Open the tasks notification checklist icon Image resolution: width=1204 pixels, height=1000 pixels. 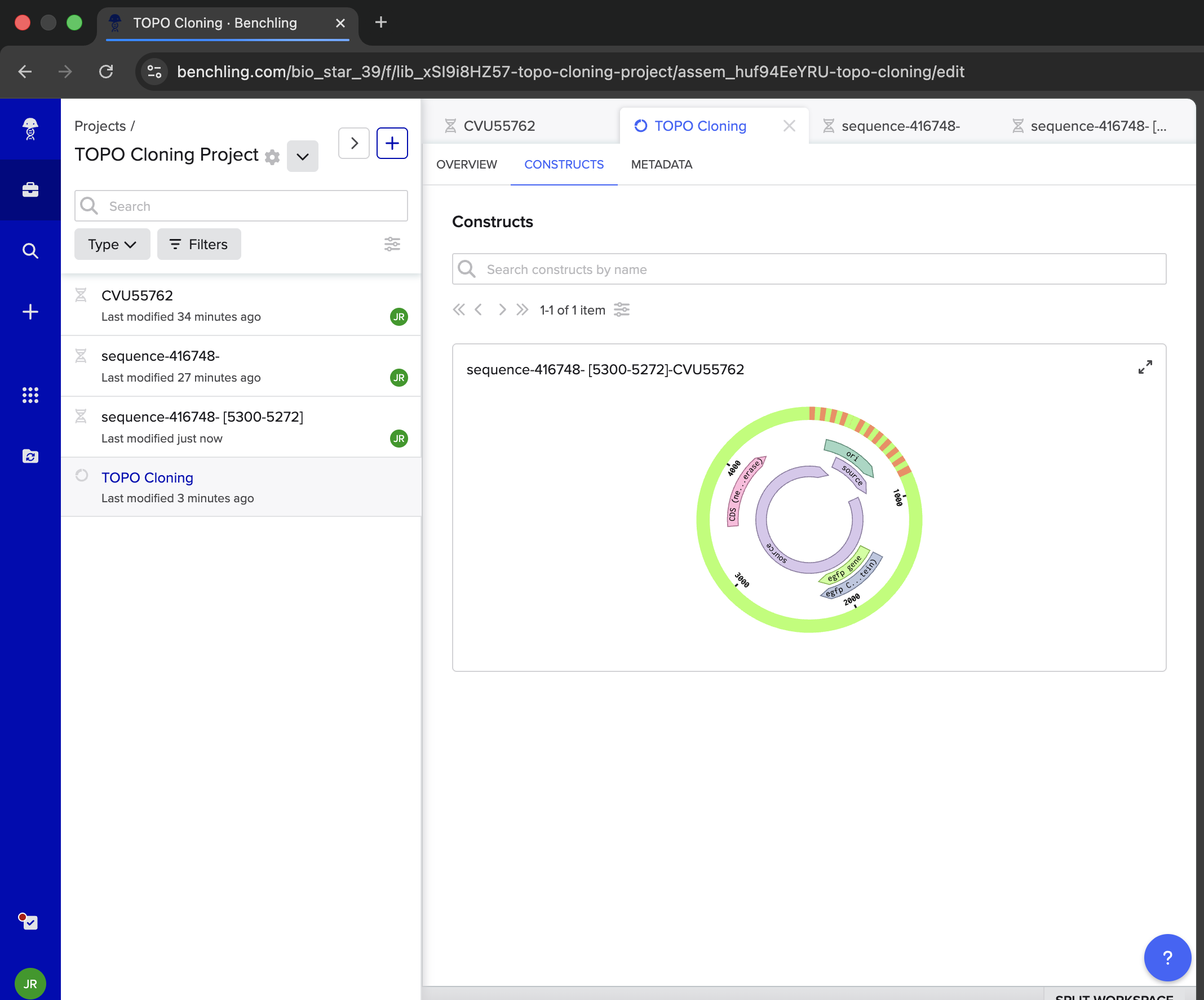coord(28,921)
